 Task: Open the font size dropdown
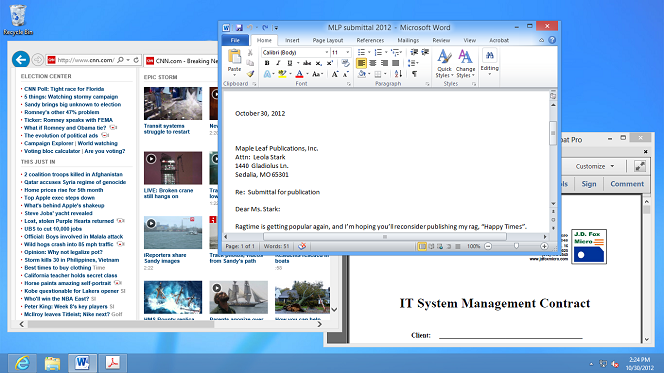[x=348, y=52]
